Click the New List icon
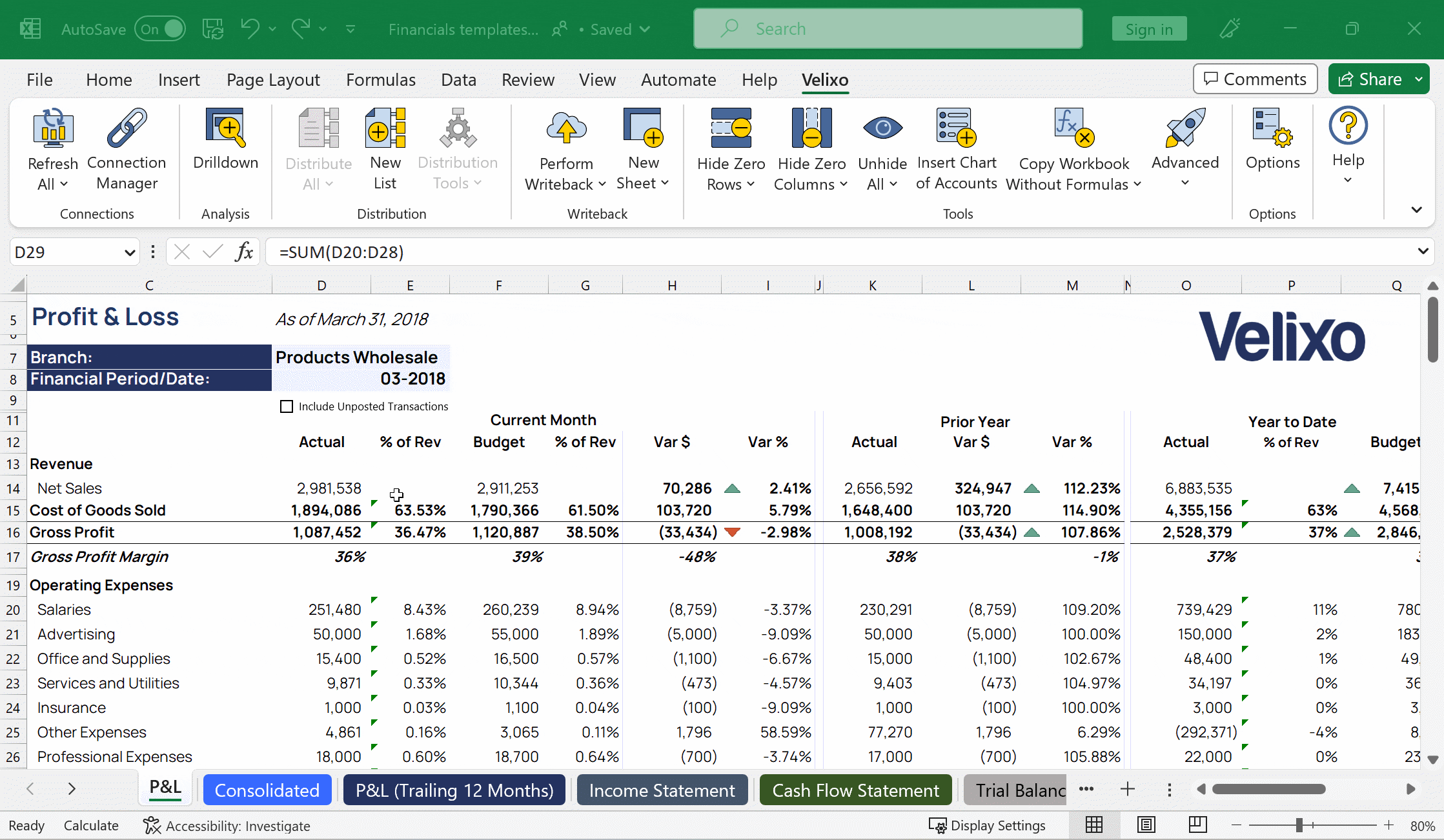This screenshot has height=840, width=1444. click(385, 127)
